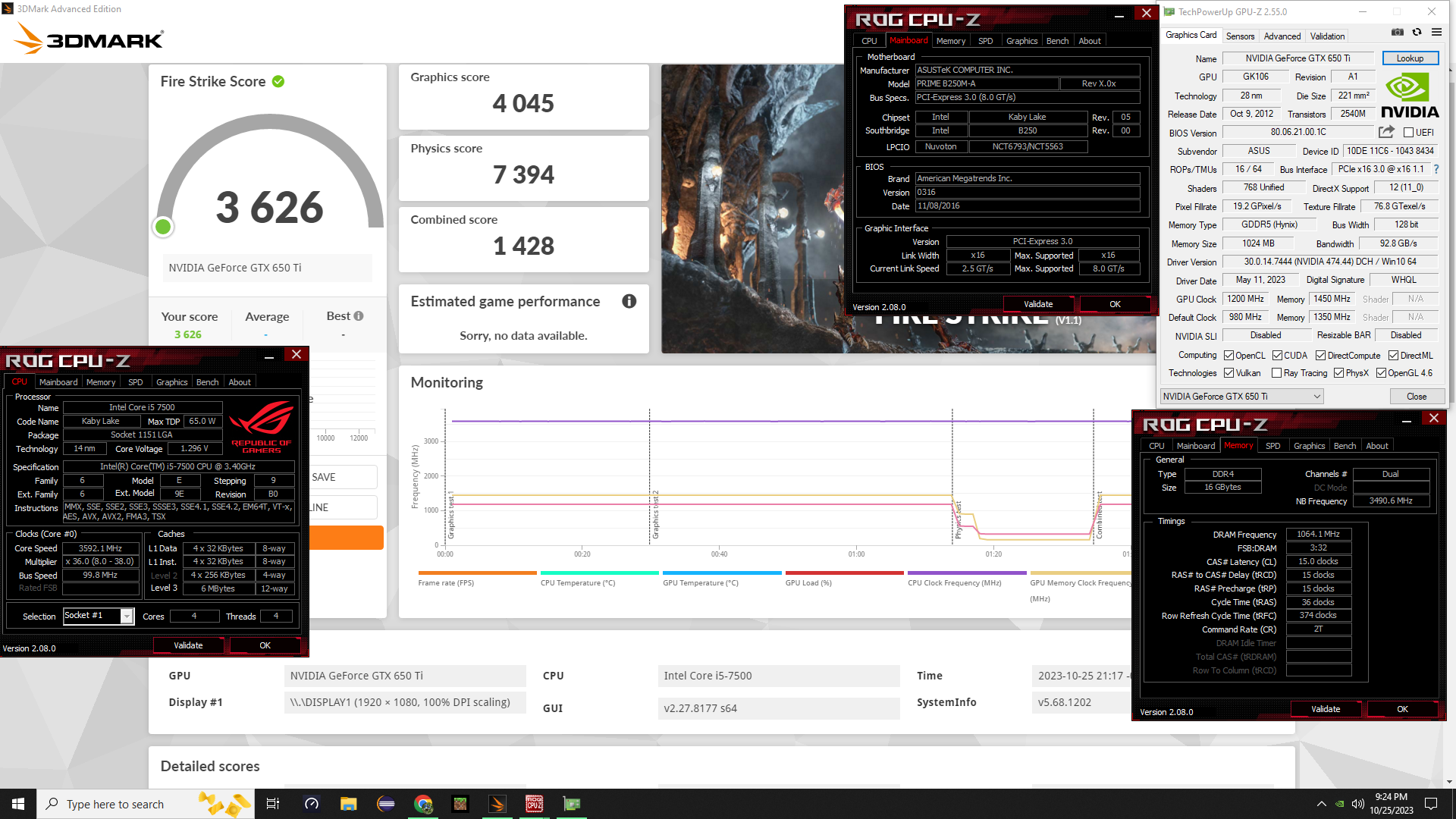Image resolution: width=1456 pixels, height=819 pixels.
Task: Toggle UEFI checkbox in GPU-Z
Action: [x=1408, y=133]
